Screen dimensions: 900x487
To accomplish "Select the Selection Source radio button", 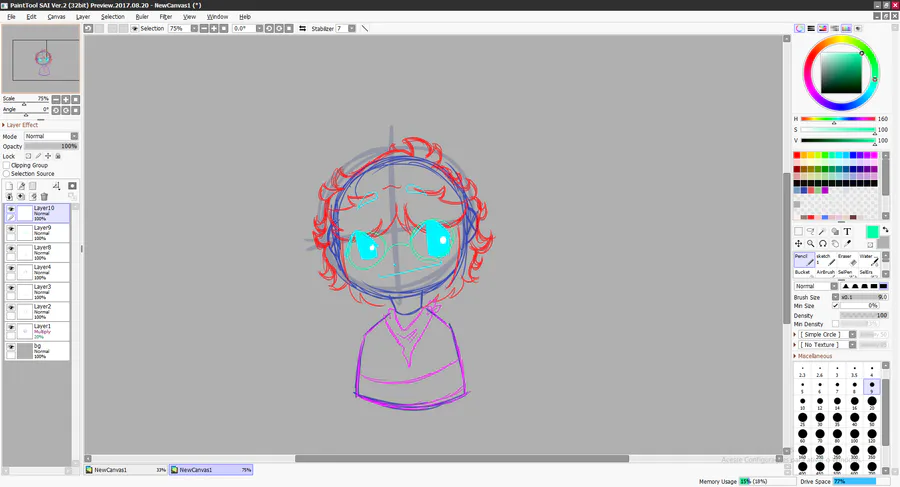I will point(7,173).
